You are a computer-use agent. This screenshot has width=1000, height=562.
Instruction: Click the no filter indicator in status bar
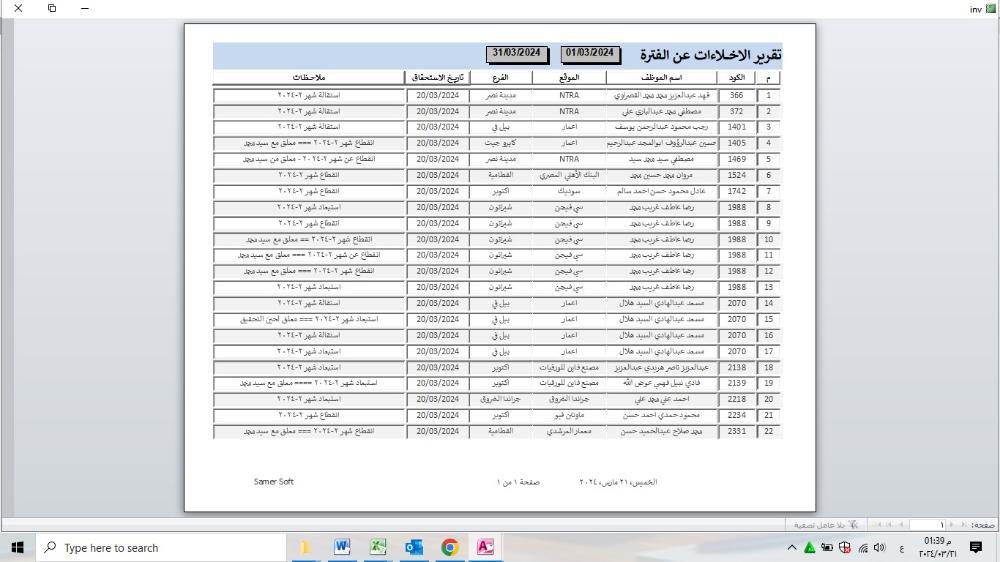pos(825,525)
